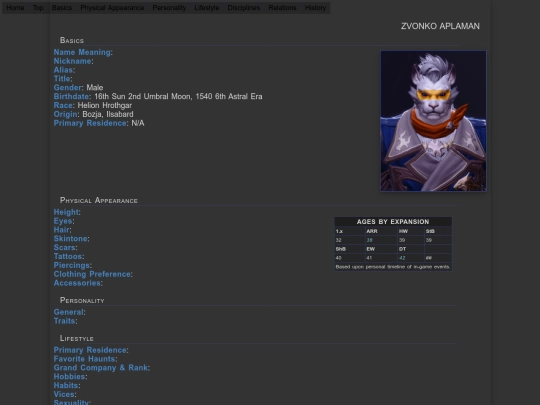This screenshot has width=540, height=405.
Task: Open Disciplines from the navigation bar
Action: tap(243, 8)
